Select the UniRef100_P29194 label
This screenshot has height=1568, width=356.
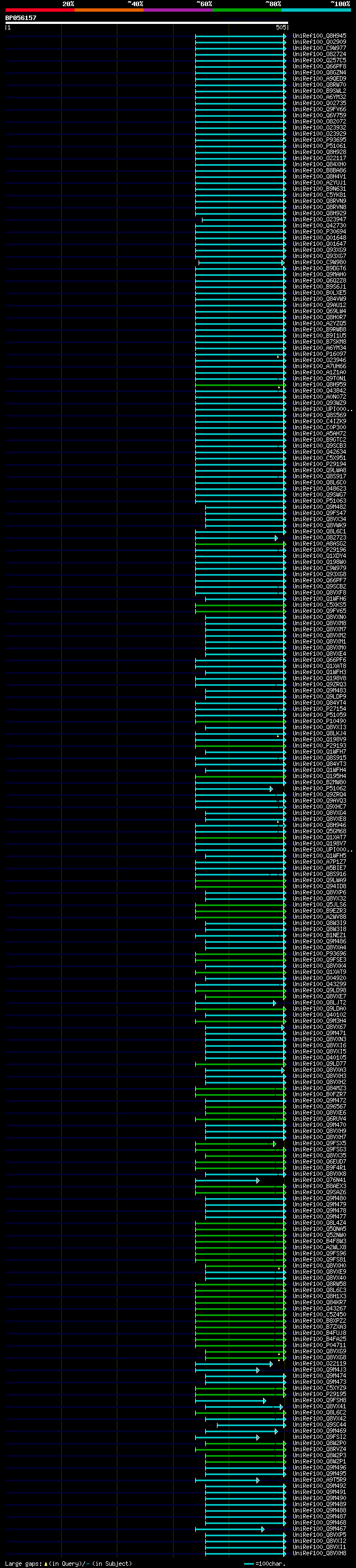click(319, 464)
